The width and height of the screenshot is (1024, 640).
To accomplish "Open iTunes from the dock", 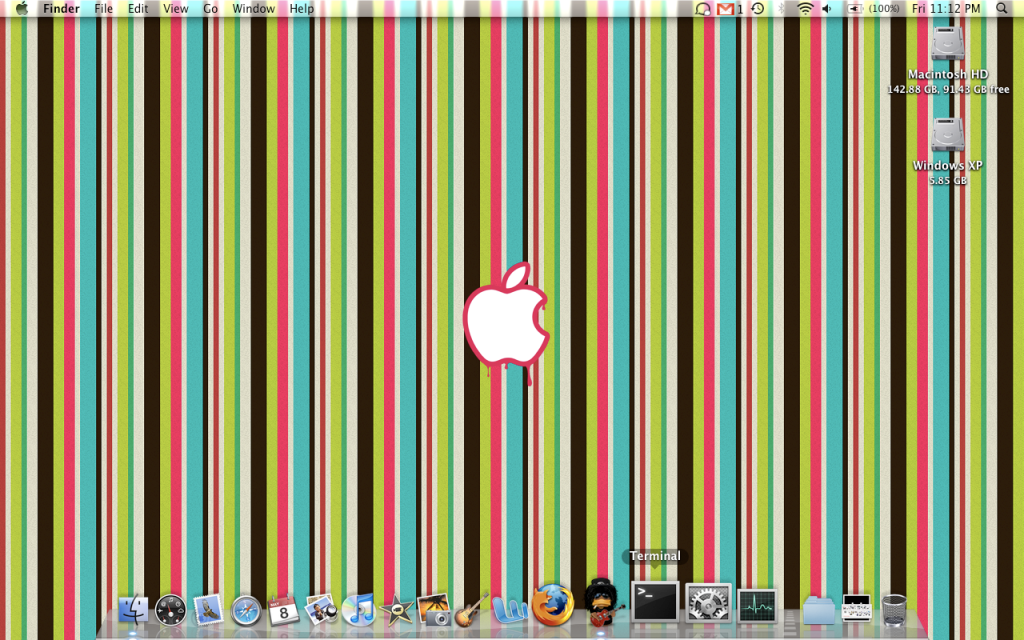I will (358, 609).
